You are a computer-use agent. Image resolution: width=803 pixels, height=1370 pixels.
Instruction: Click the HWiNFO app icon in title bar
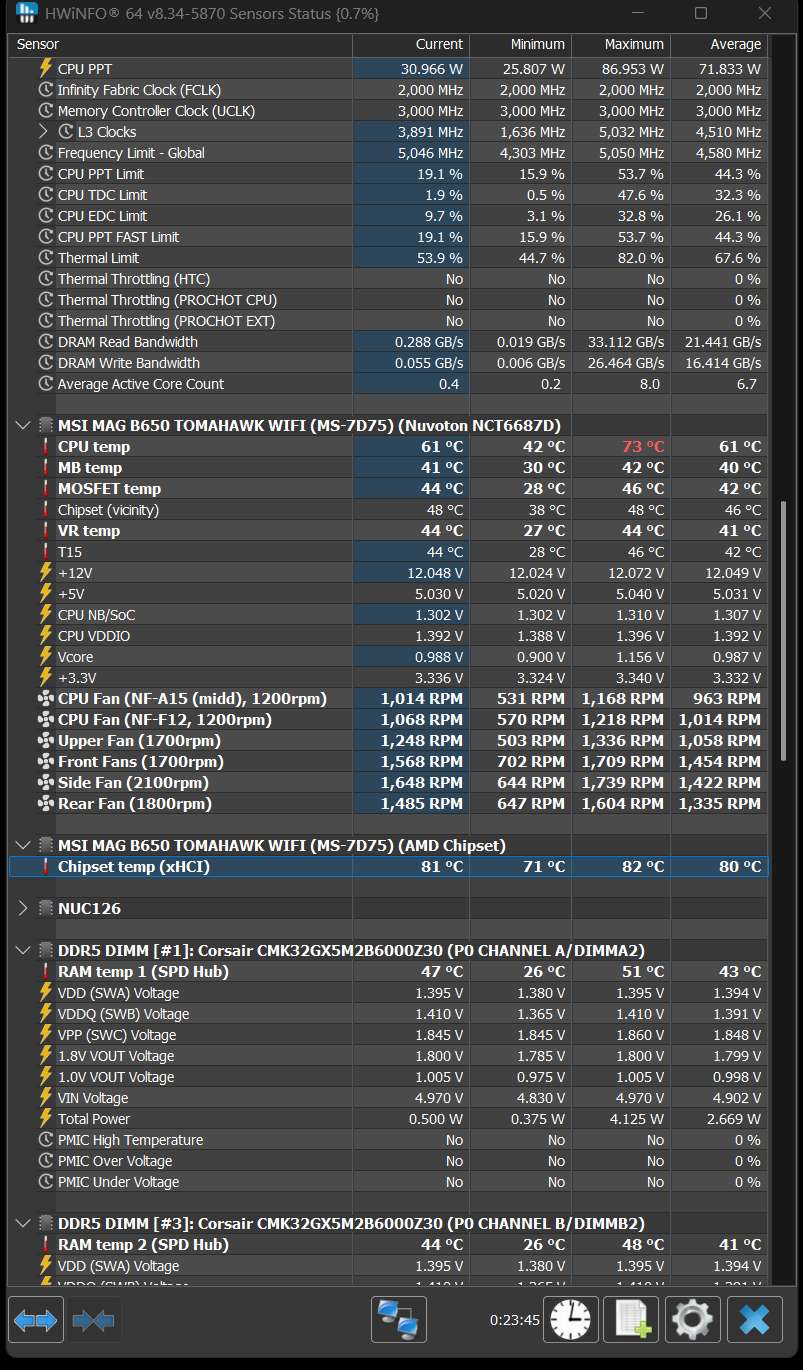(x=27, y=13)
